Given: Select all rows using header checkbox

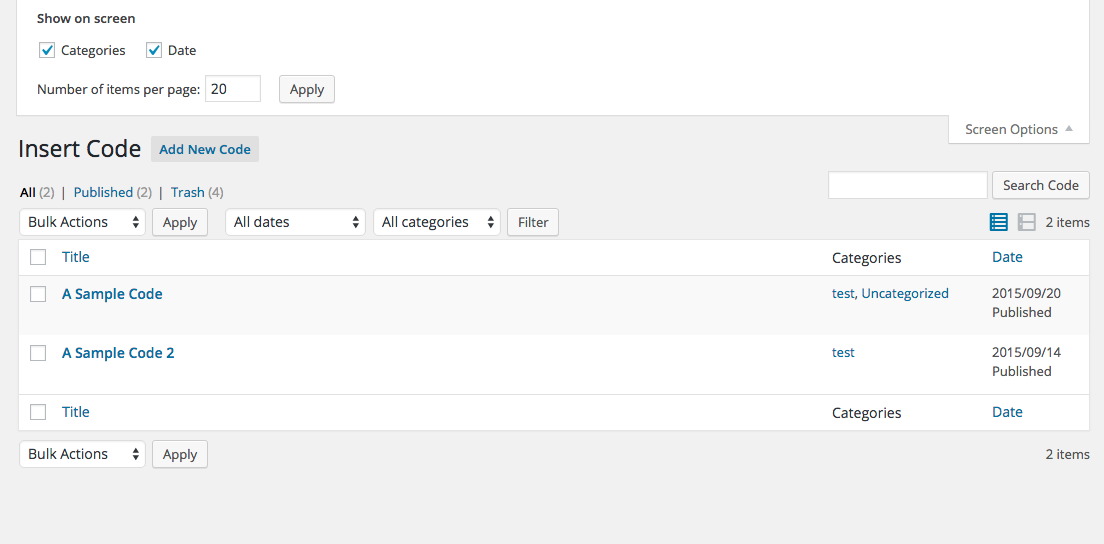Looking at the screenshot, I should (38, 257).
